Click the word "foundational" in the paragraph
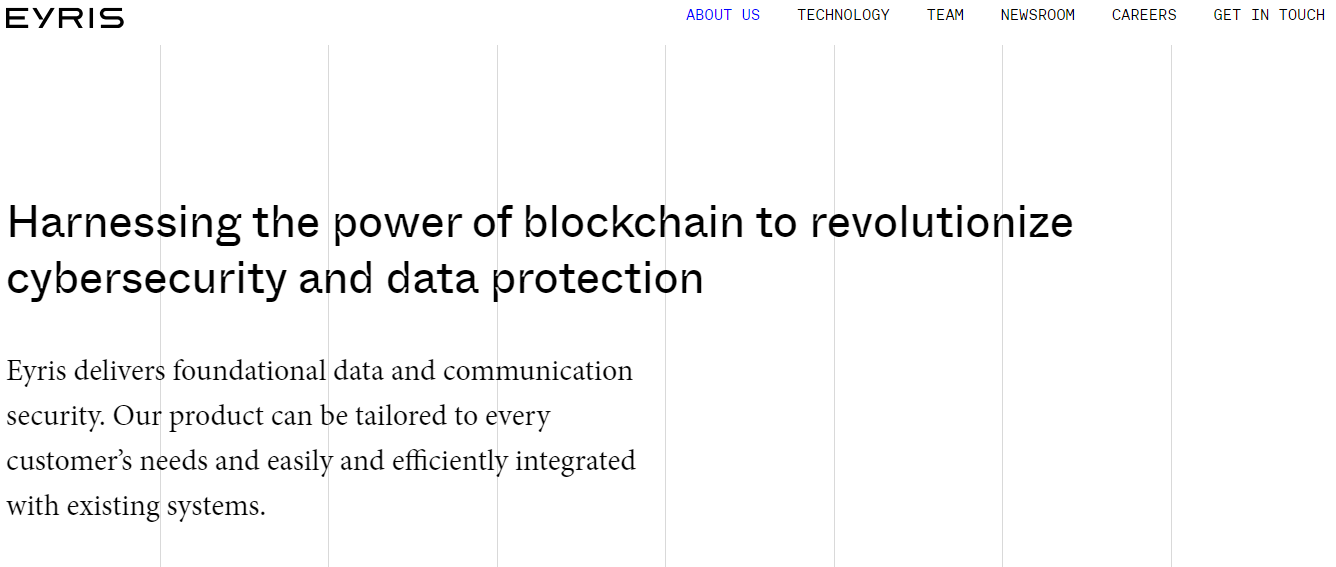 click(x=249, y=371)
